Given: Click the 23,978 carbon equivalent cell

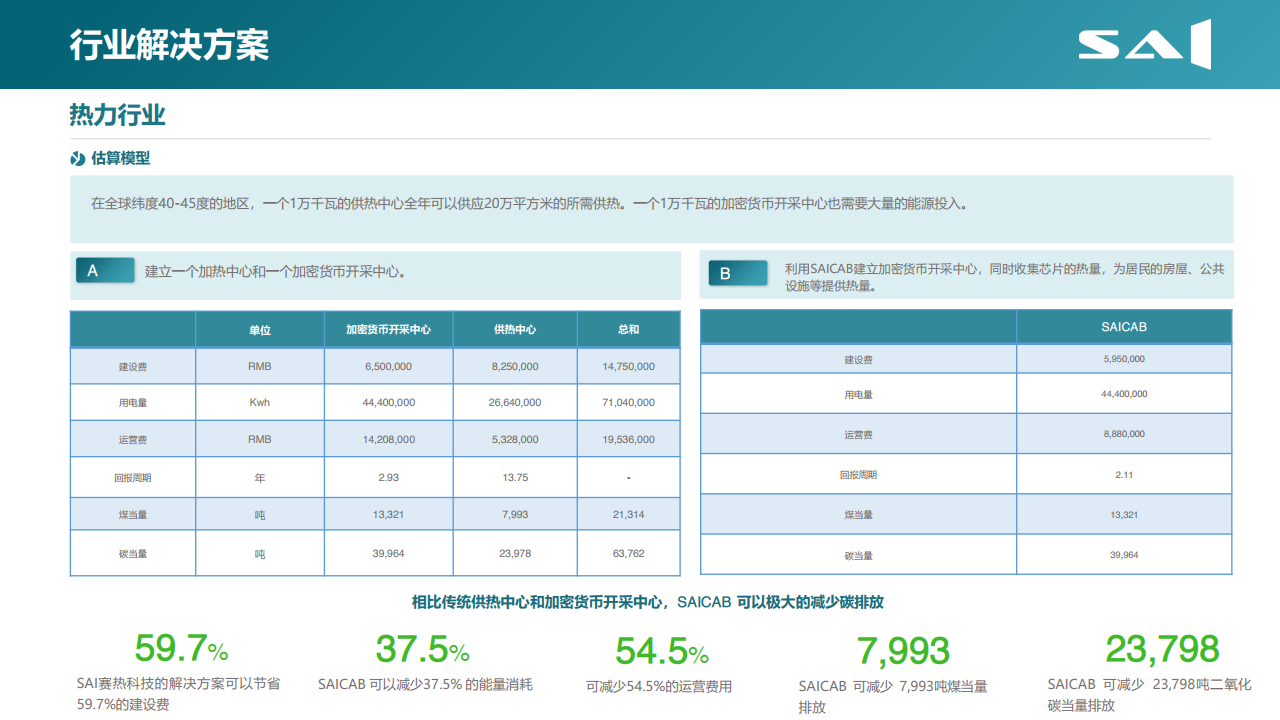Looking at the screenshot, I should pos(515,553).
